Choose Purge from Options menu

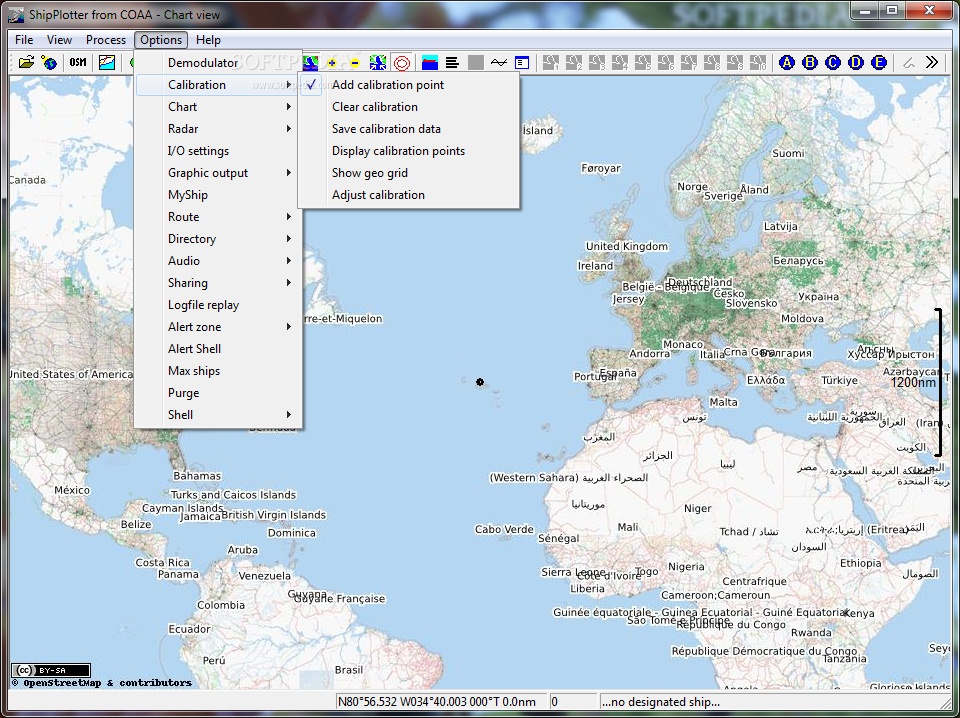click(218, 393)
